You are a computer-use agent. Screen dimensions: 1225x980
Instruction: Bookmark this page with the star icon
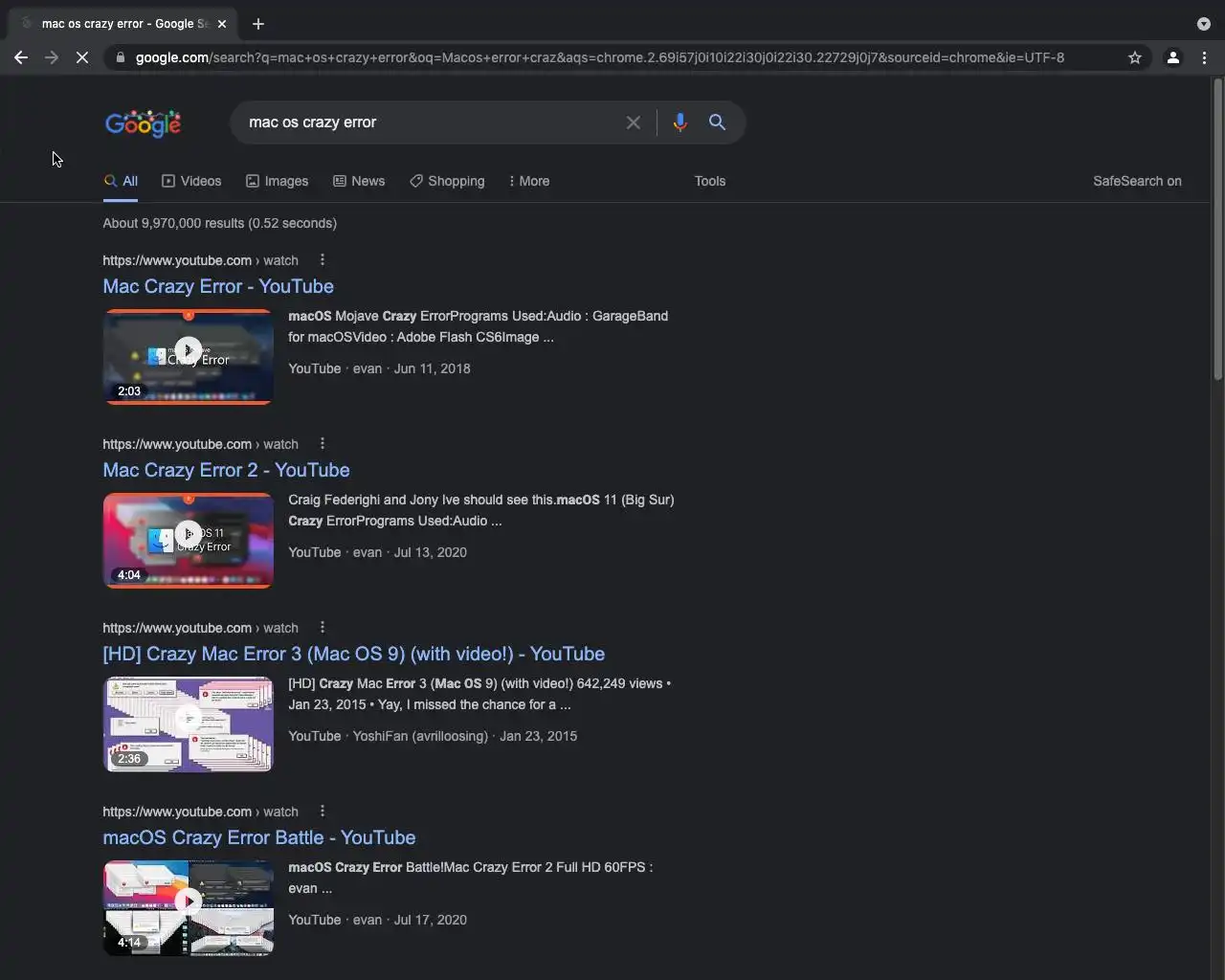(x=1135, y=57)
